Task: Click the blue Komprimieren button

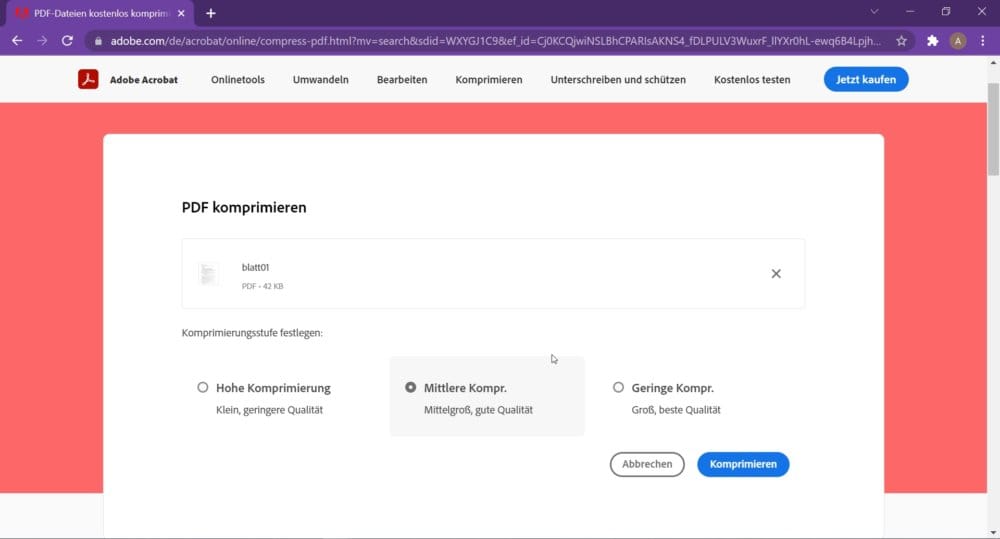Action: coord(743,464)
